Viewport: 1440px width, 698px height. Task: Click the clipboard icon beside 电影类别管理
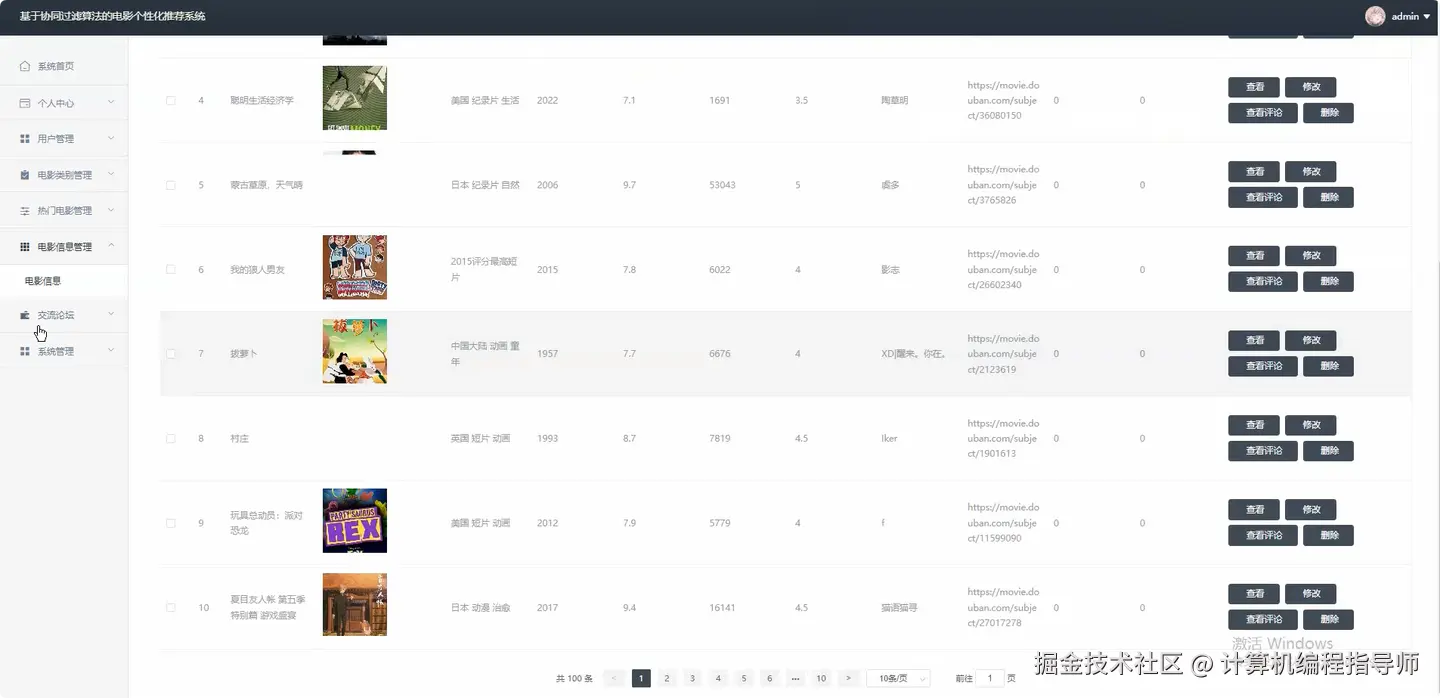[25, 175]
